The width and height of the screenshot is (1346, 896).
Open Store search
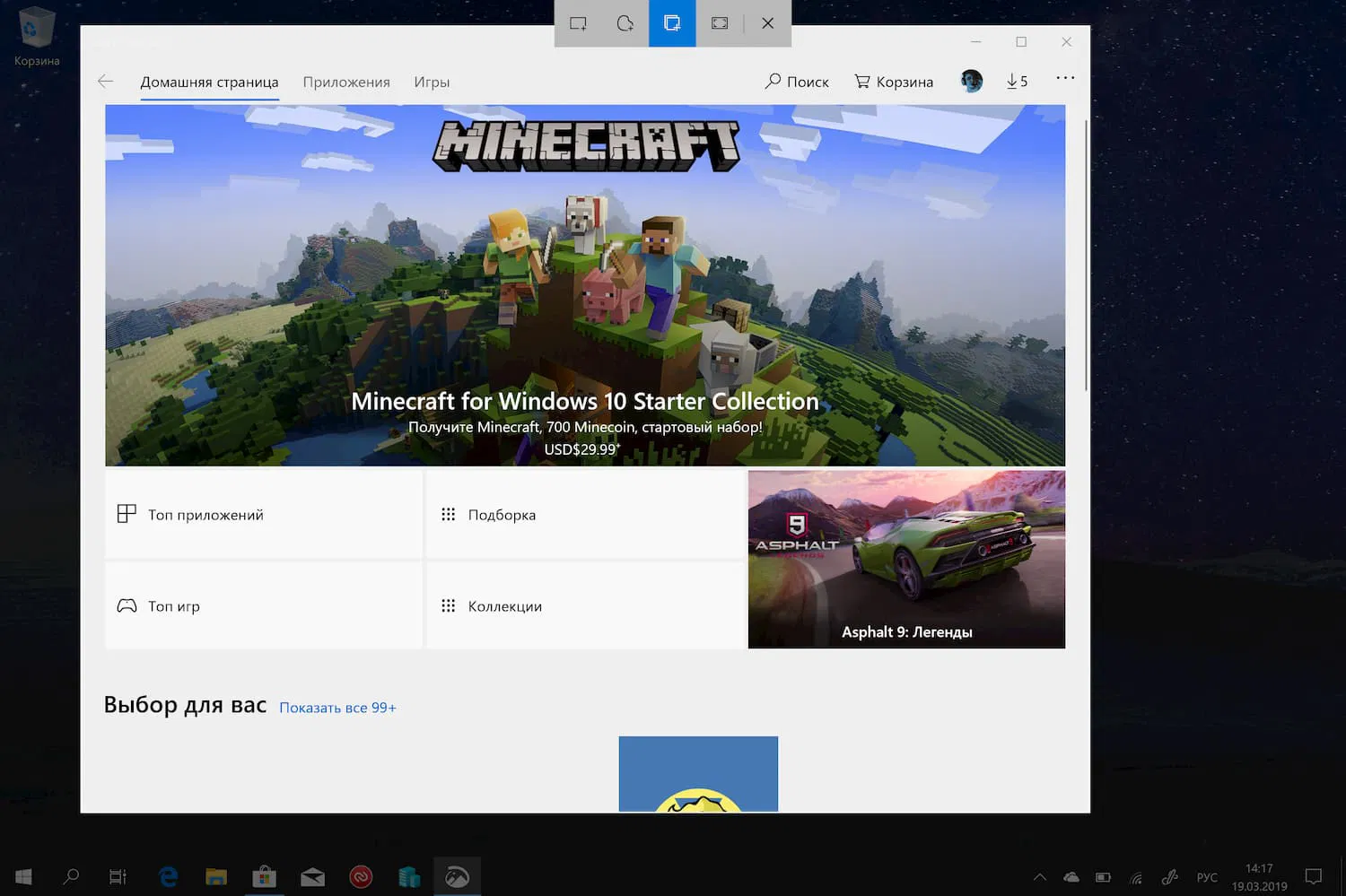click(x=797, y=81)
